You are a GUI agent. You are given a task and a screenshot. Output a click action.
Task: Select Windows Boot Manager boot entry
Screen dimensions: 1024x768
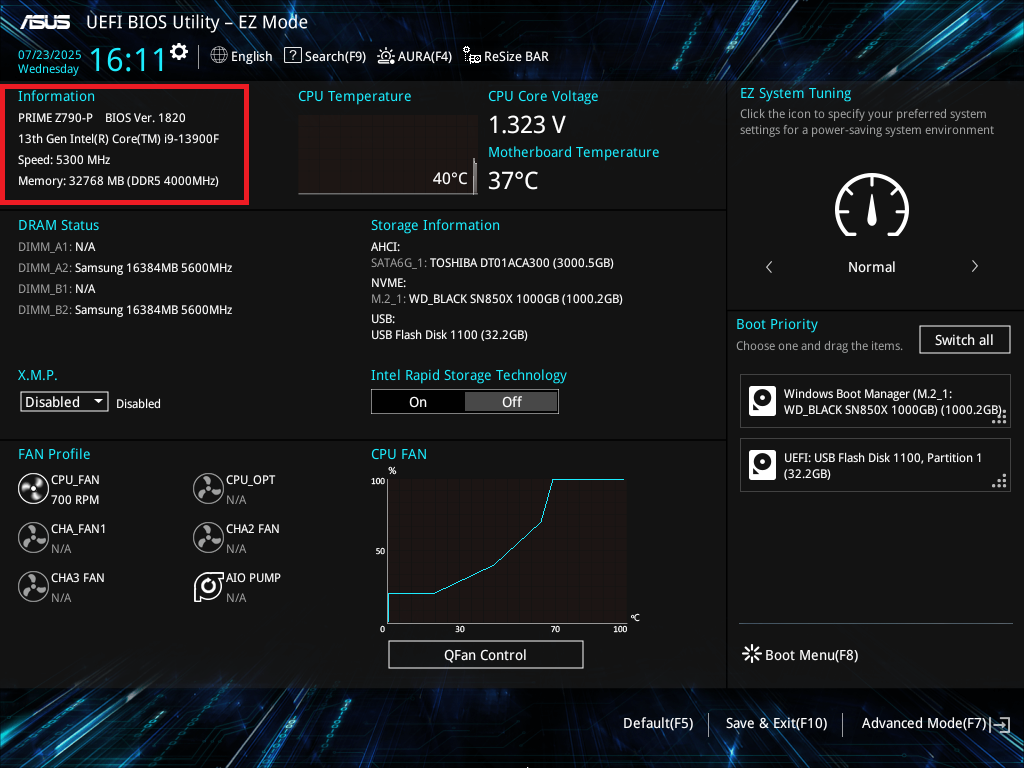pos(875,401)
